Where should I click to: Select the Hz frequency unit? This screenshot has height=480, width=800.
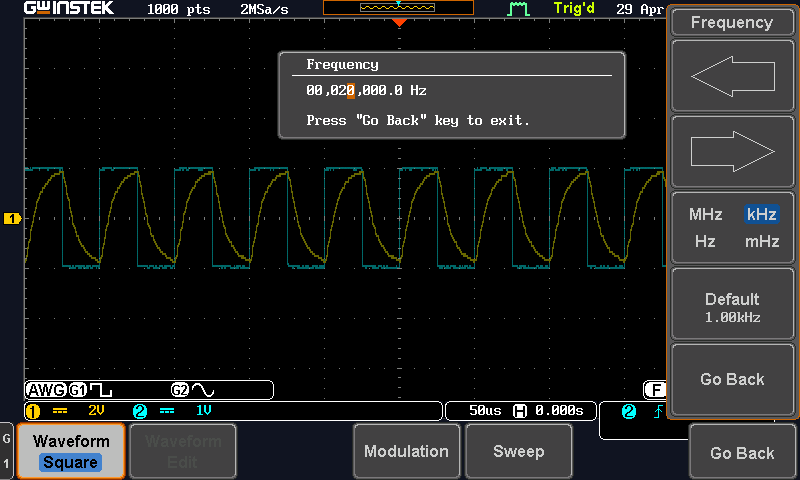click(705, 241)
